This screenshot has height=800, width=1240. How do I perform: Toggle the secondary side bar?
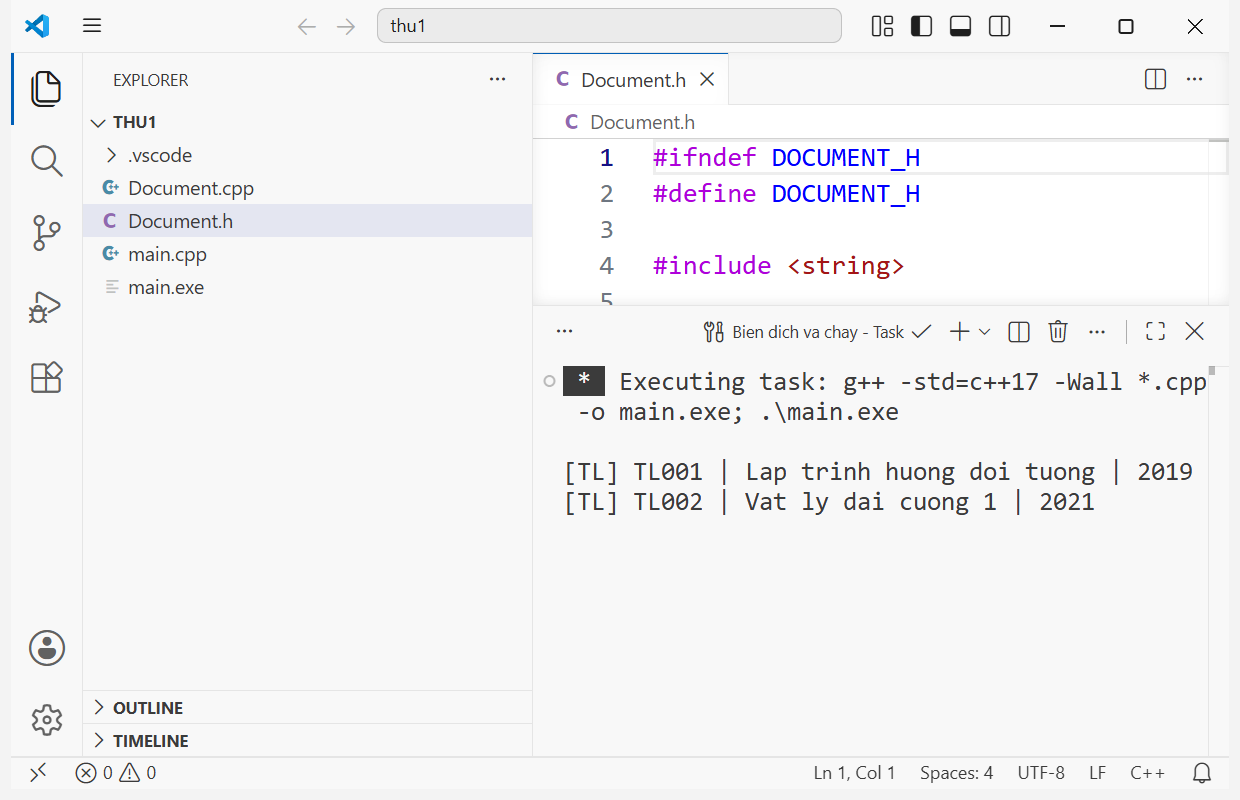999,26
